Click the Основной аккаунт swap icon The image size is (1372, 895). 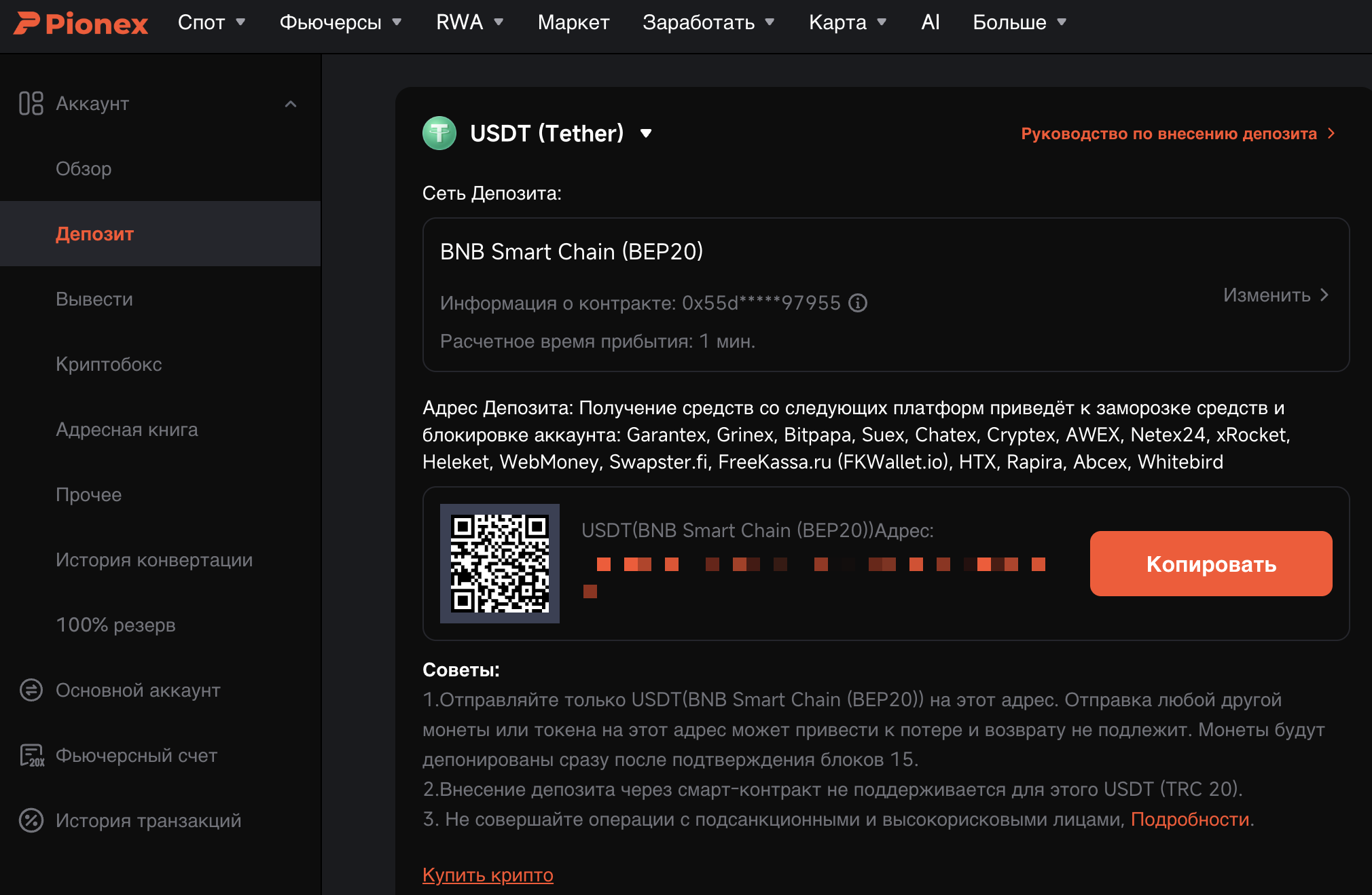(31, 690)
